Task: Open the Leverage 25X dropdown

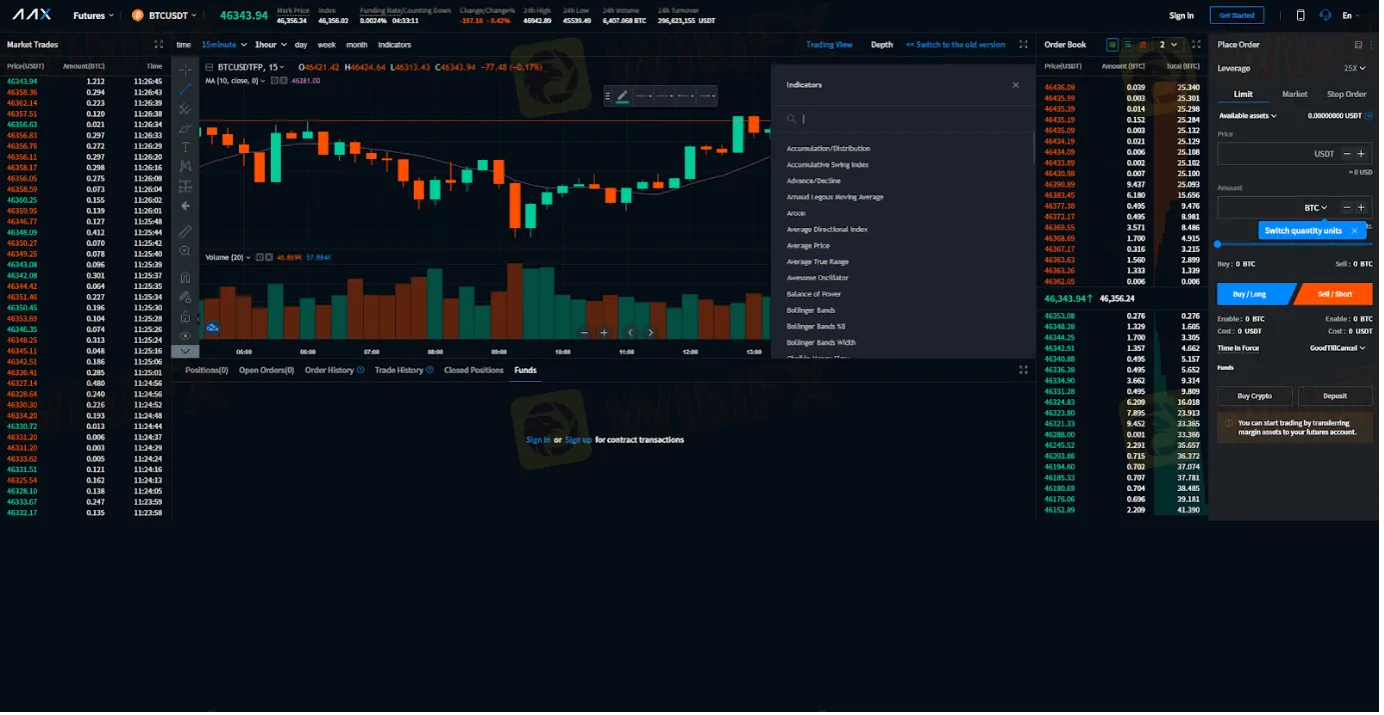Action: pyautogui.click(x=1355, y=69)
